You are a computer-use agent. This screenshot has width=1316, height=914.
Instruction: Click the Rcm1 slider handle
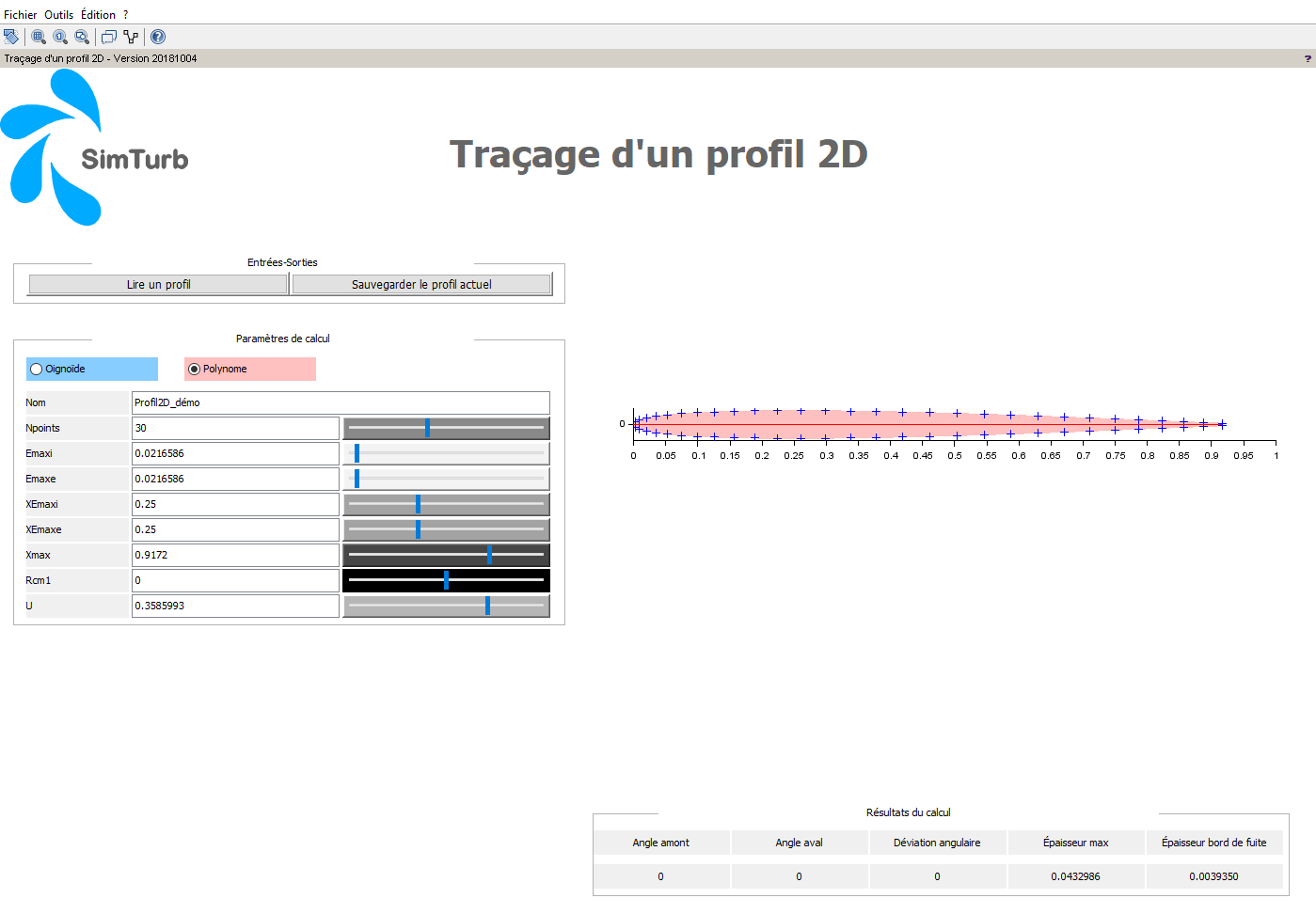[x=446, y=580]
